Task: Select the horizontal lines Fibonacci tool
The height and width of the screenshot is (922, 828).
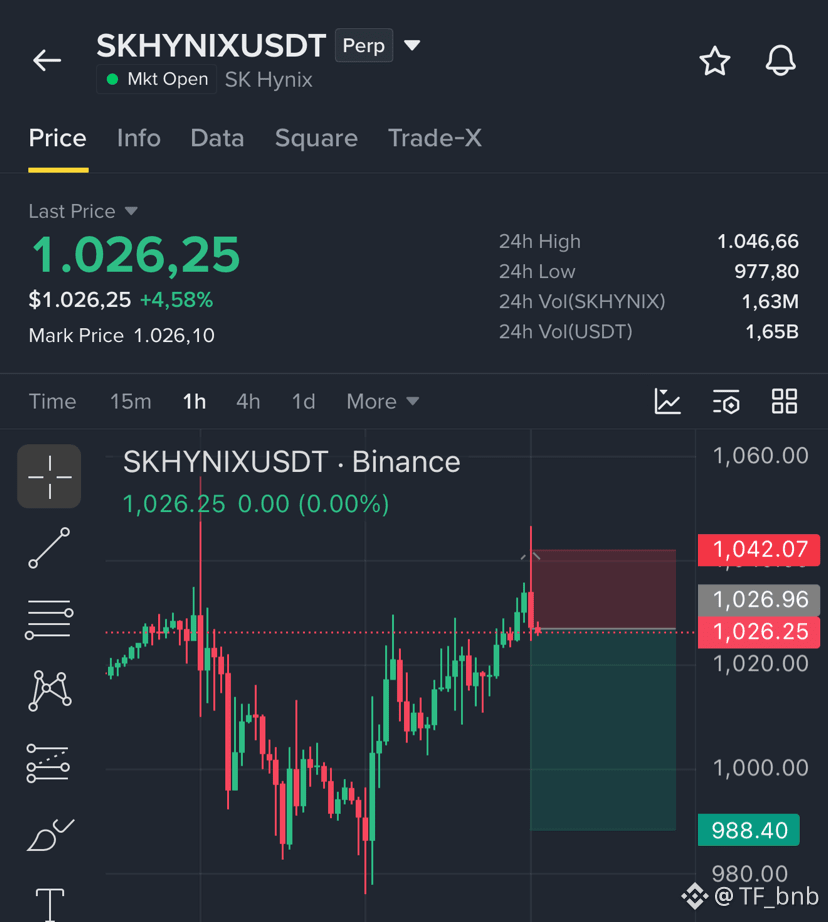Action: coord(49,619)
